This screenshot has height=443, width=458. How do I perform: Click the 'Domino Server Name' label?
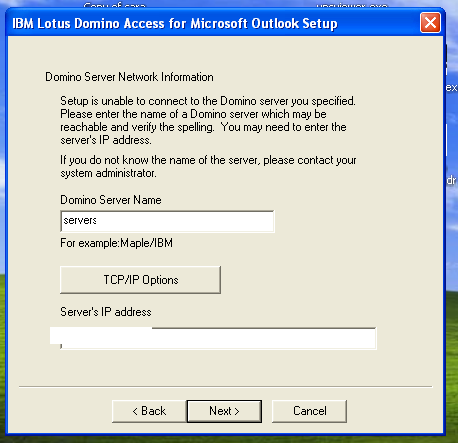click(111, 200)
